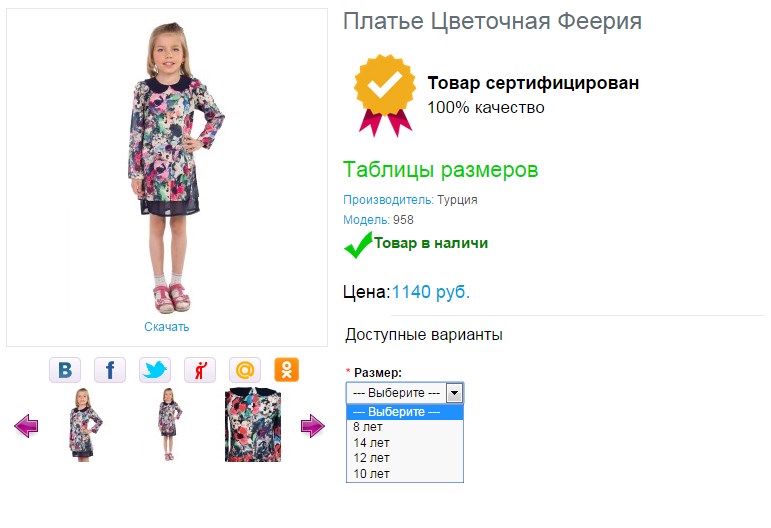This screenshot has width=771, height=528.
Task: Click the gold certified badge icon
Action: [x=382, y=94]
